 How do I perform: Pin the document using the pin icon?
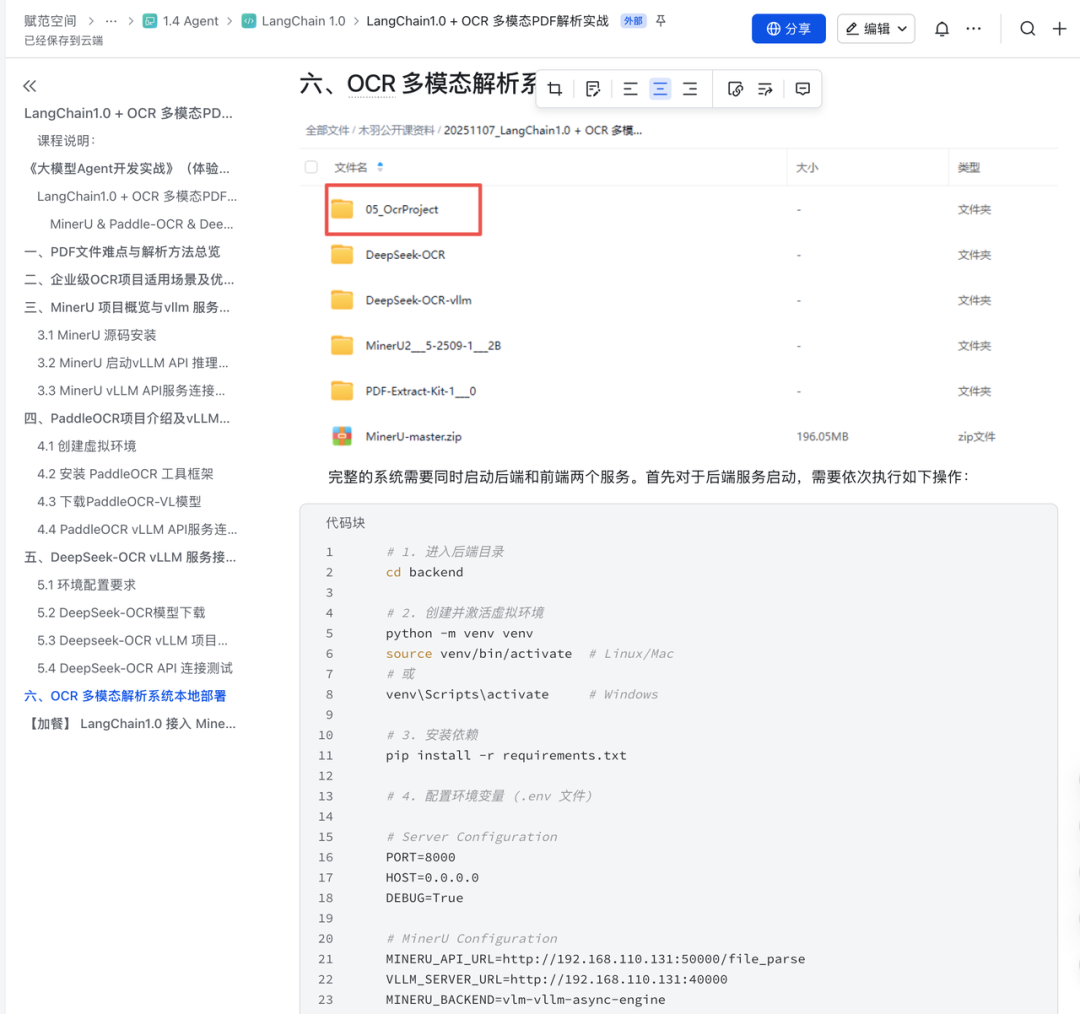click(x=660, y=20)
